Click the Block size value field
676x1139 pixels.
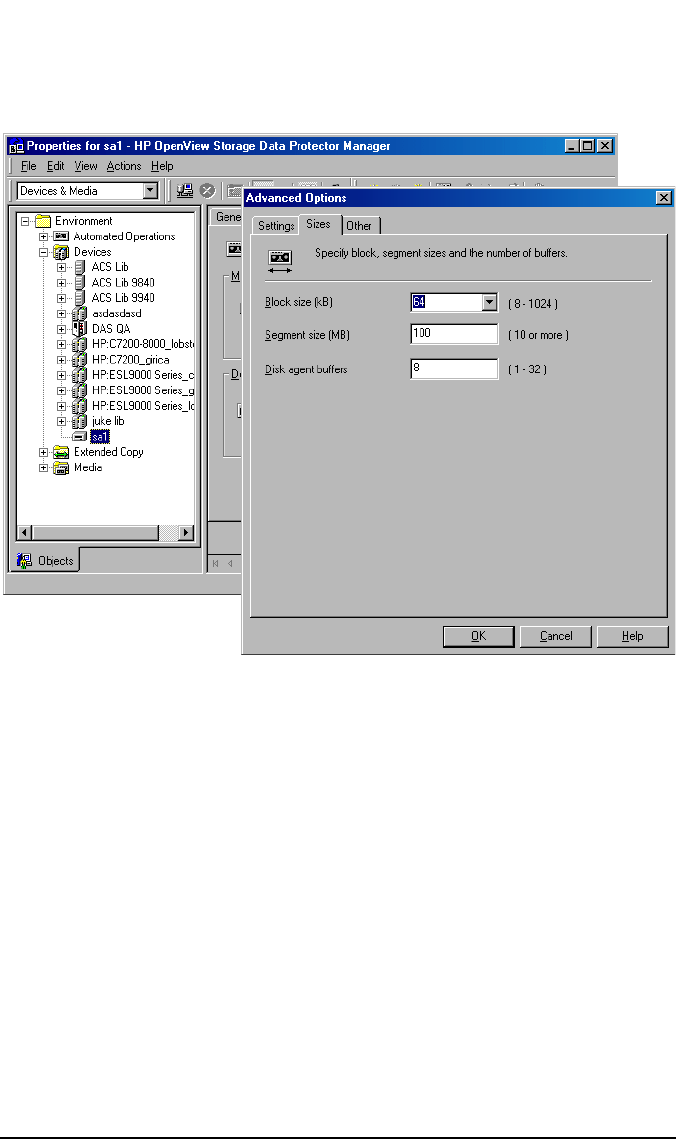[x=447, y=302]
